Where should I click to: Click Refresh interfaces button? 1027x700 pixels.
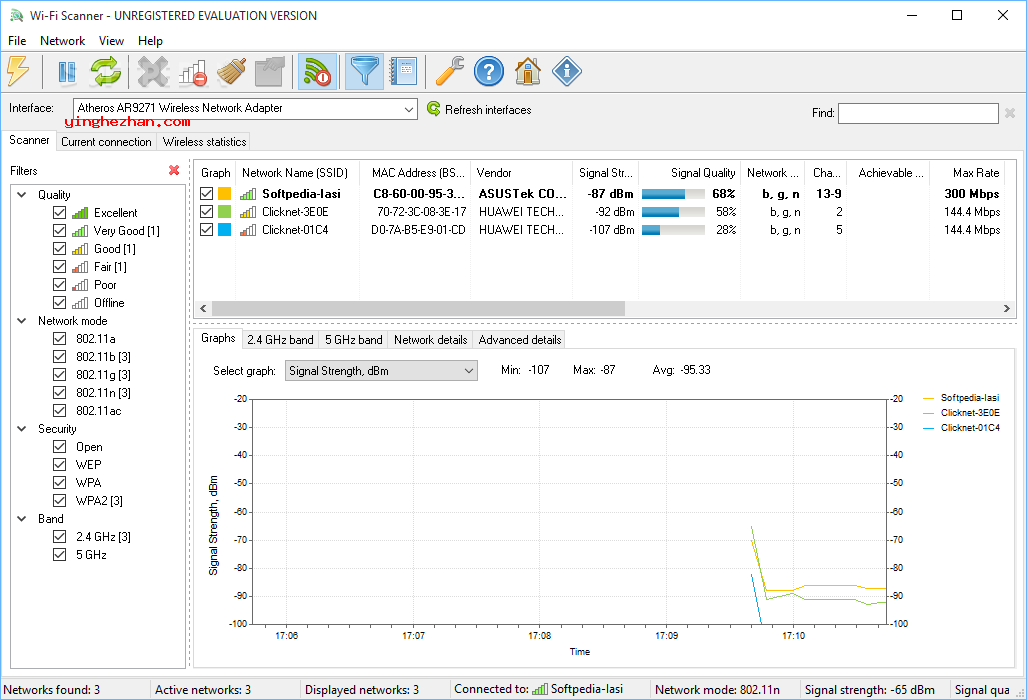click(479, 109)
